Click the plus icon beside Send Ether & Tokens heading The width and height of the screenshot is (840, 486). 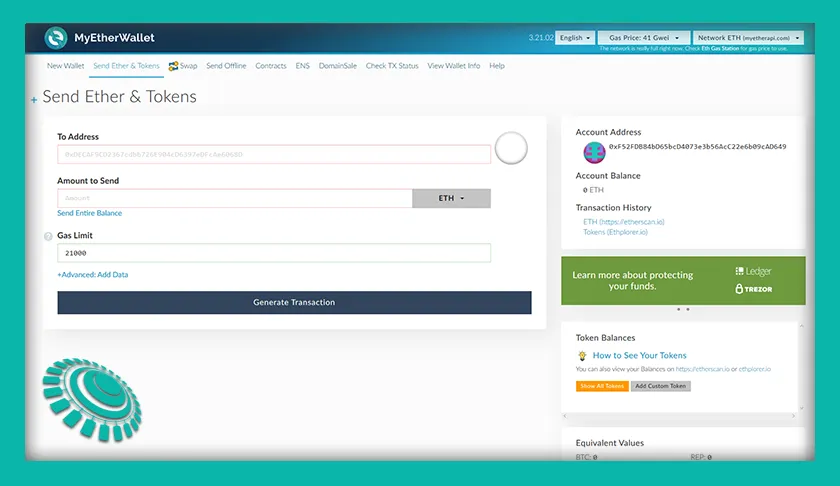click(34, 100)
